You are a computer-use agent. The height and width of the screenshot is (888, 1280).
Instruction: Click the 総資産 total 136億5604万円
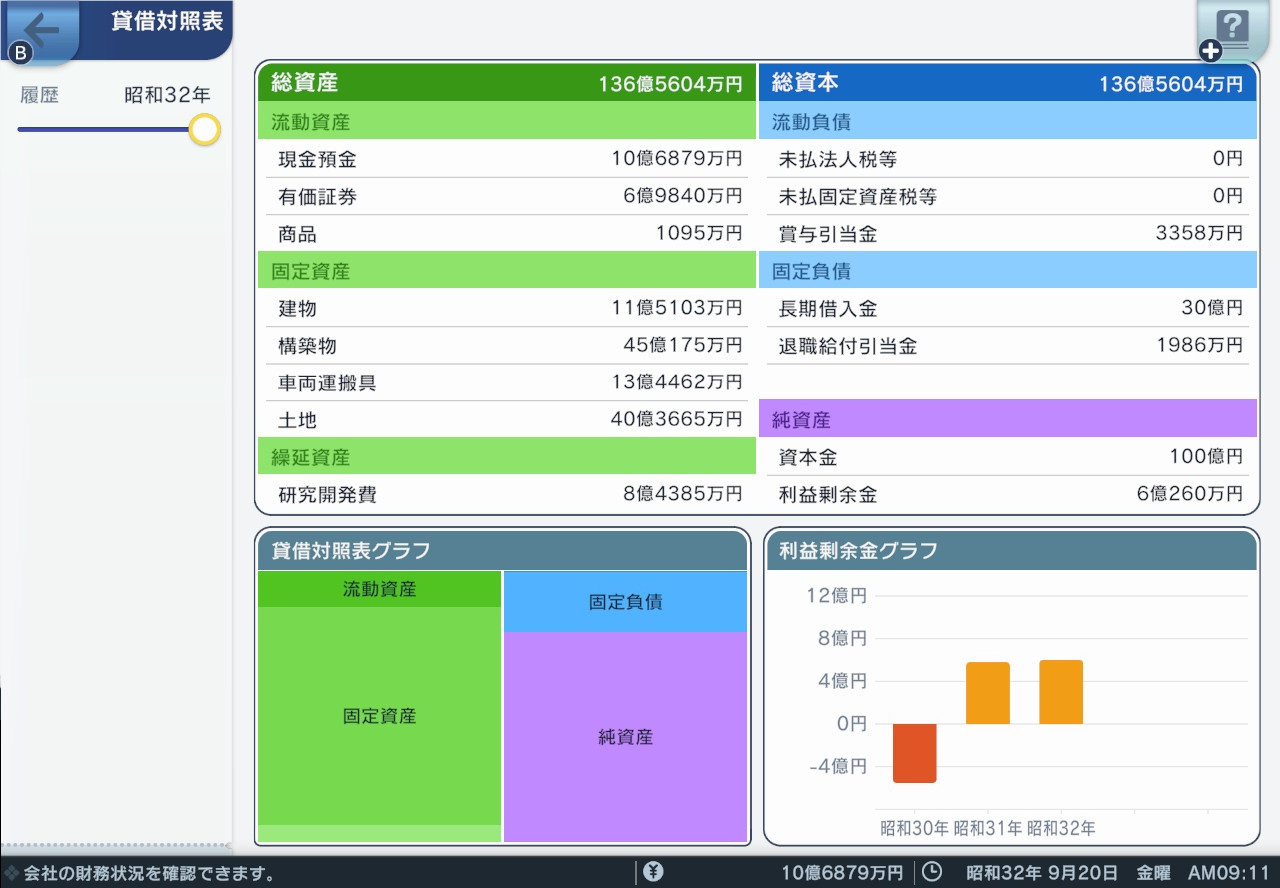click(x=671, y=84)
